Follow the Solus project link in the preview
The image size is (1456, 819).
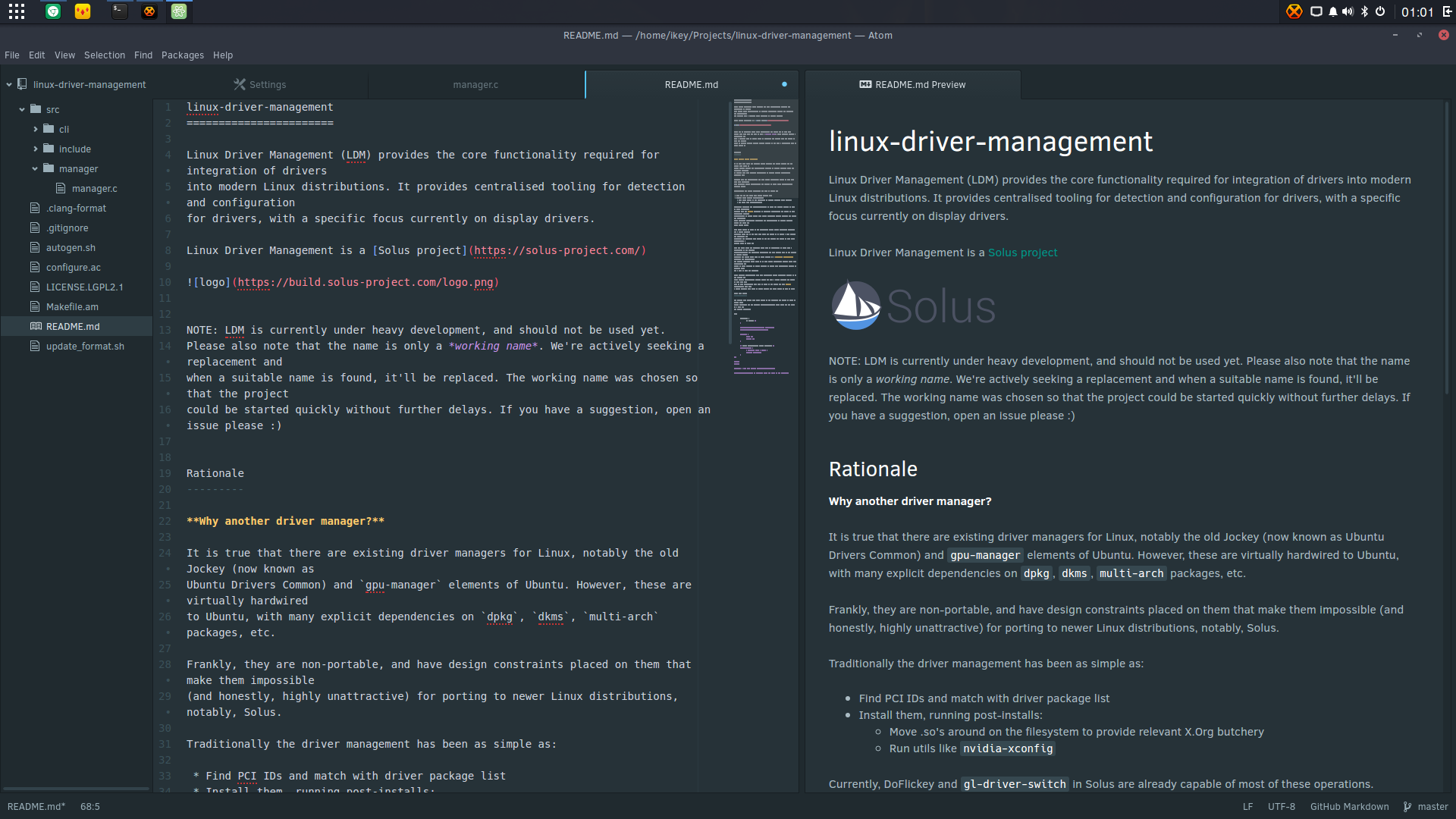coord(1022,253)
